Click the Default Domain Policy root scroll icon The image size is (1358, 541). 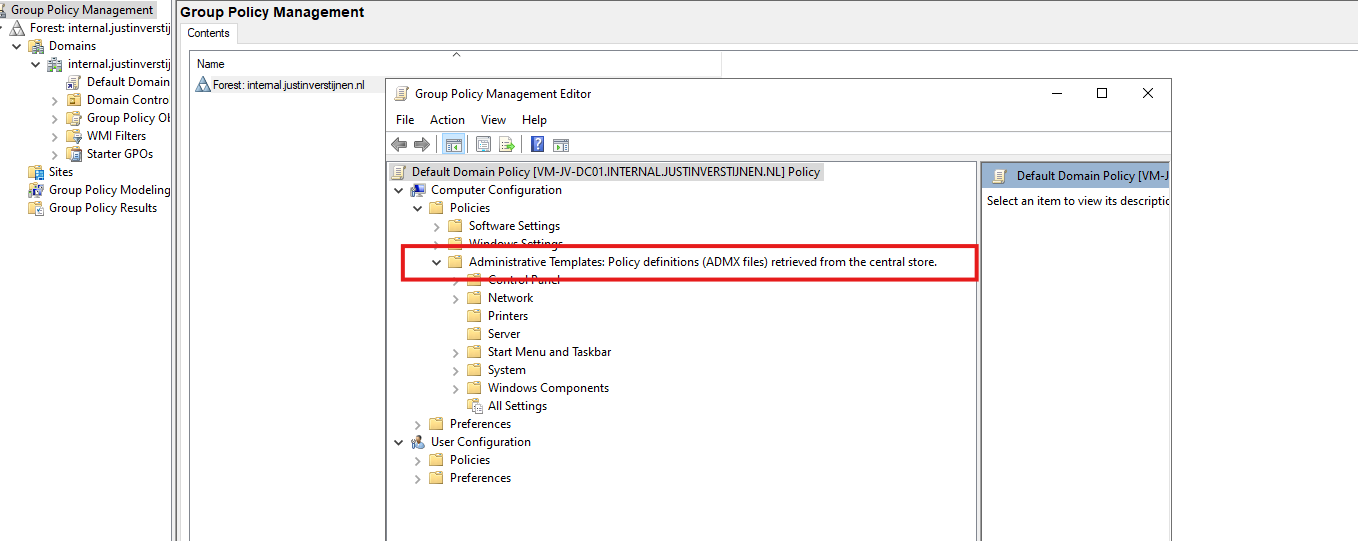click(x=399, y=172)
